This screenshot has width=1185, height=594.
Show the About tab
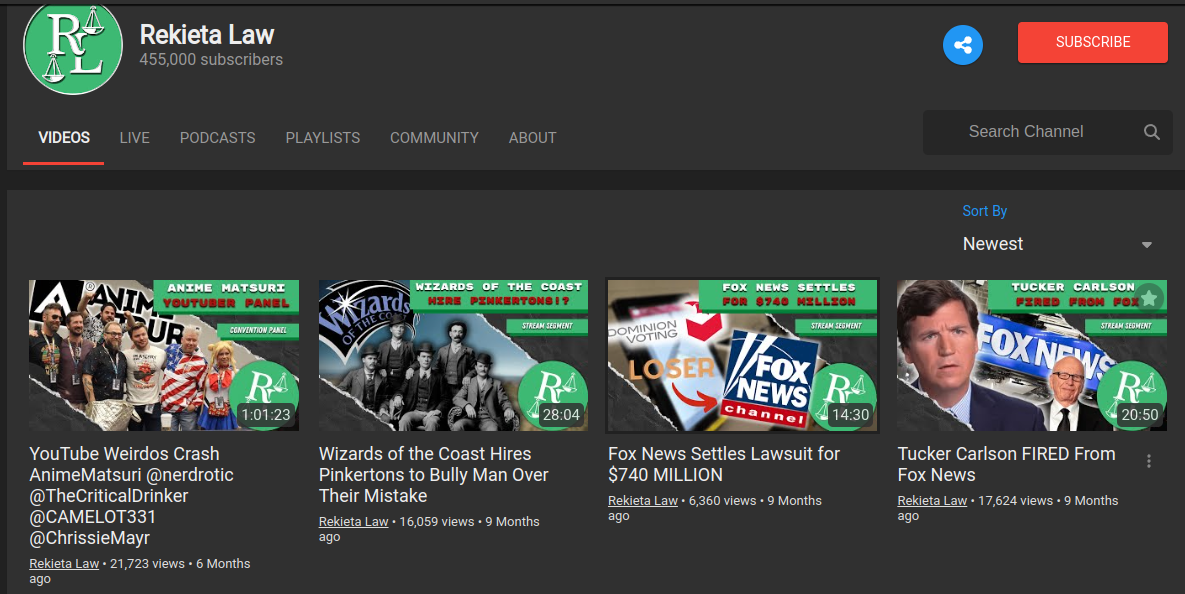pyautogui.click(x=532, y=138)
